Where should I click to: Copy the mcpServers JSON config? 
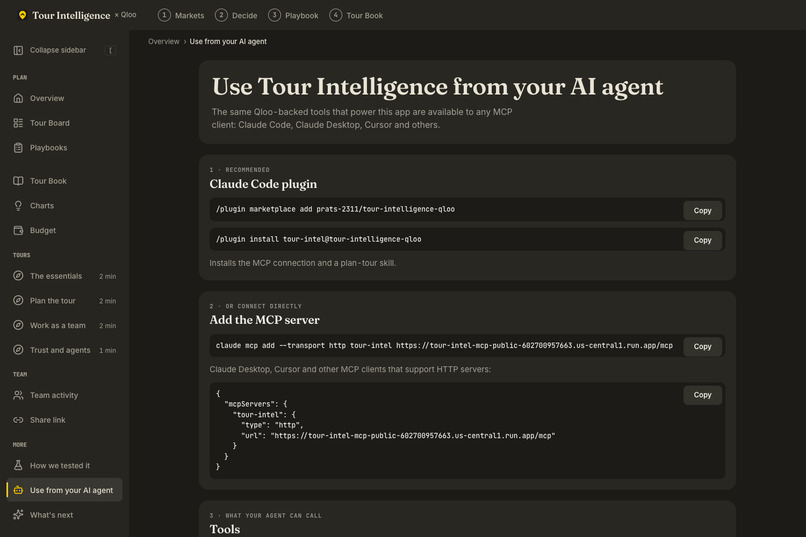coord(702,395)
